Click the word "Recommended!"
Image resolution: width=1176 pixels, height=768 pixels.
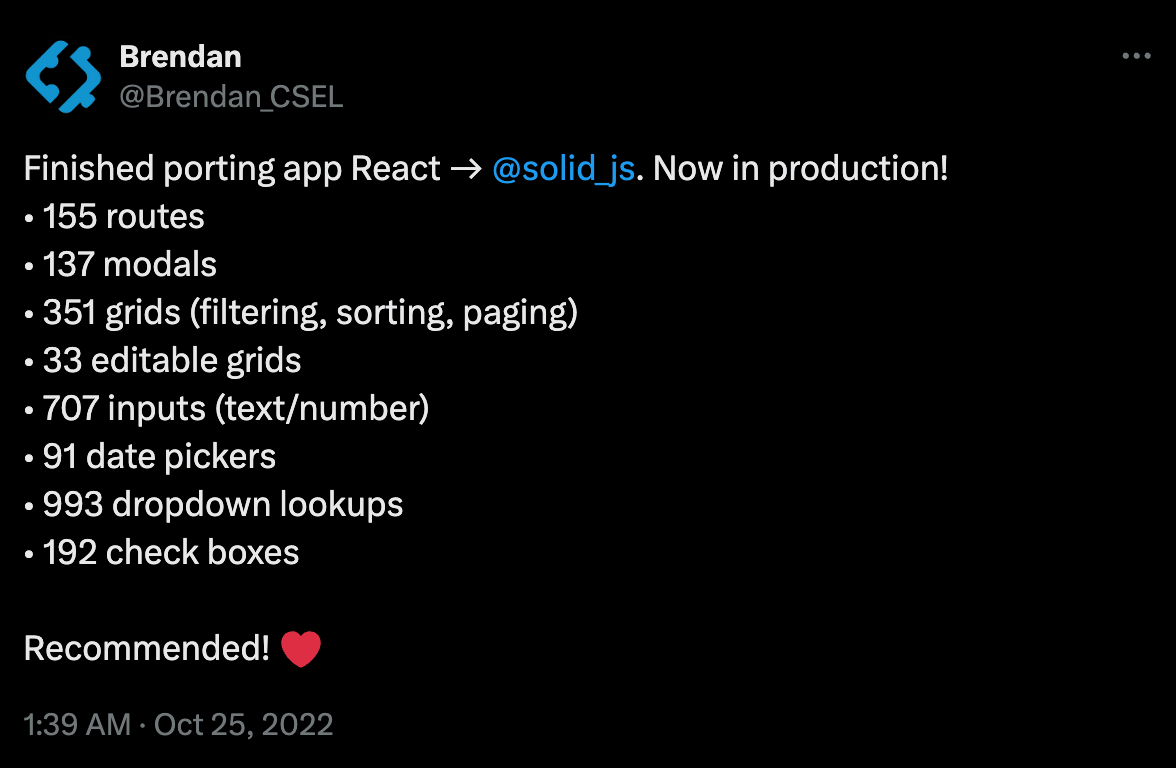[x=146, y=650]
